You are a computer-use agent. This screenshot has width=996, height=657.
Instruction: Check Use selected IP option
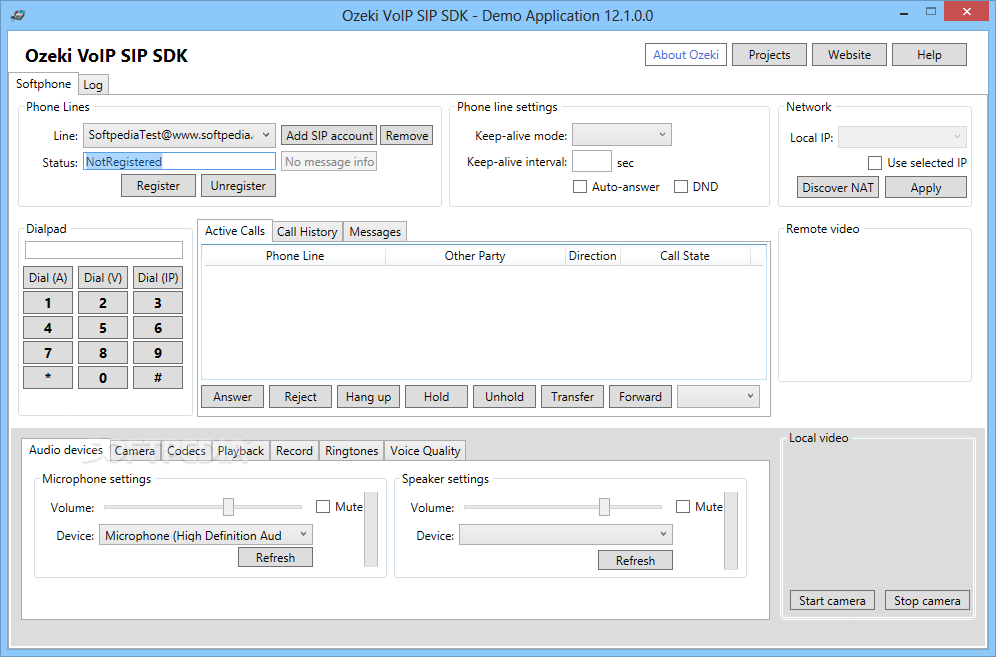(x=875, y=163)
